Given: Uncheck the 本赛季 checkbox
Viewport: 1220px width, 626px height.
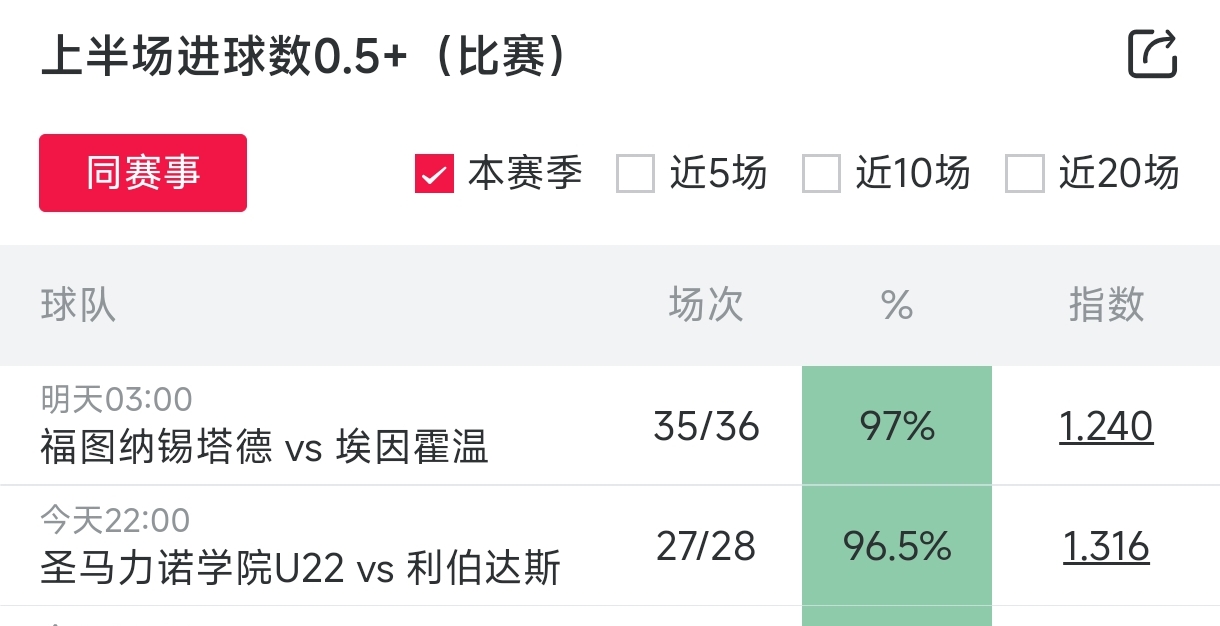Looking at the screenshot, I should tap(435, 174).
